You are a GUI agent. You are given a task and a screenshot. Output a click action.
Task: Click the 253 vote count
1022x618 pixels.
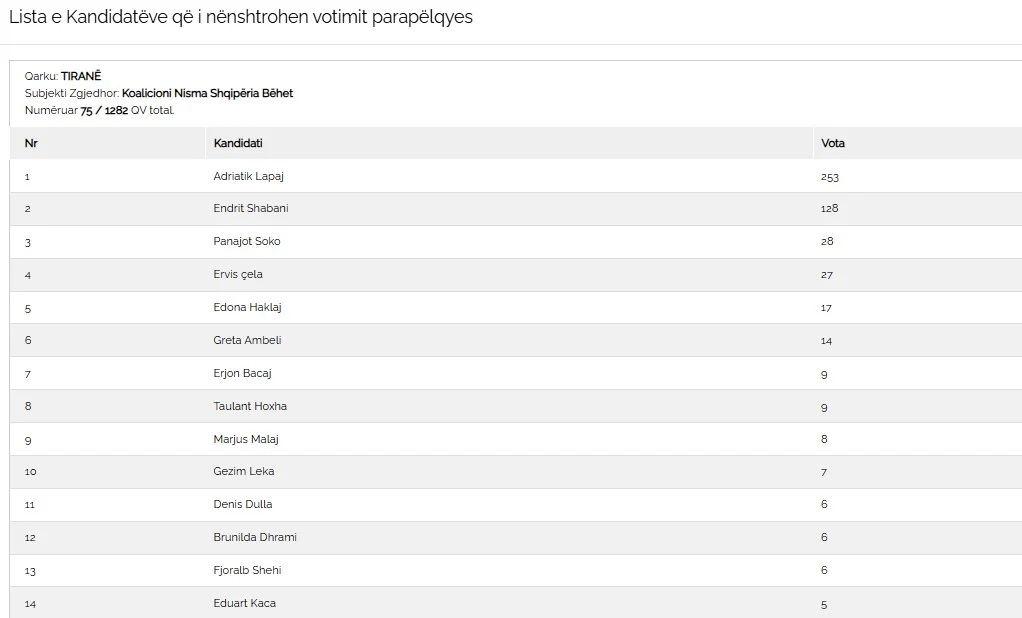coord(830,177)
